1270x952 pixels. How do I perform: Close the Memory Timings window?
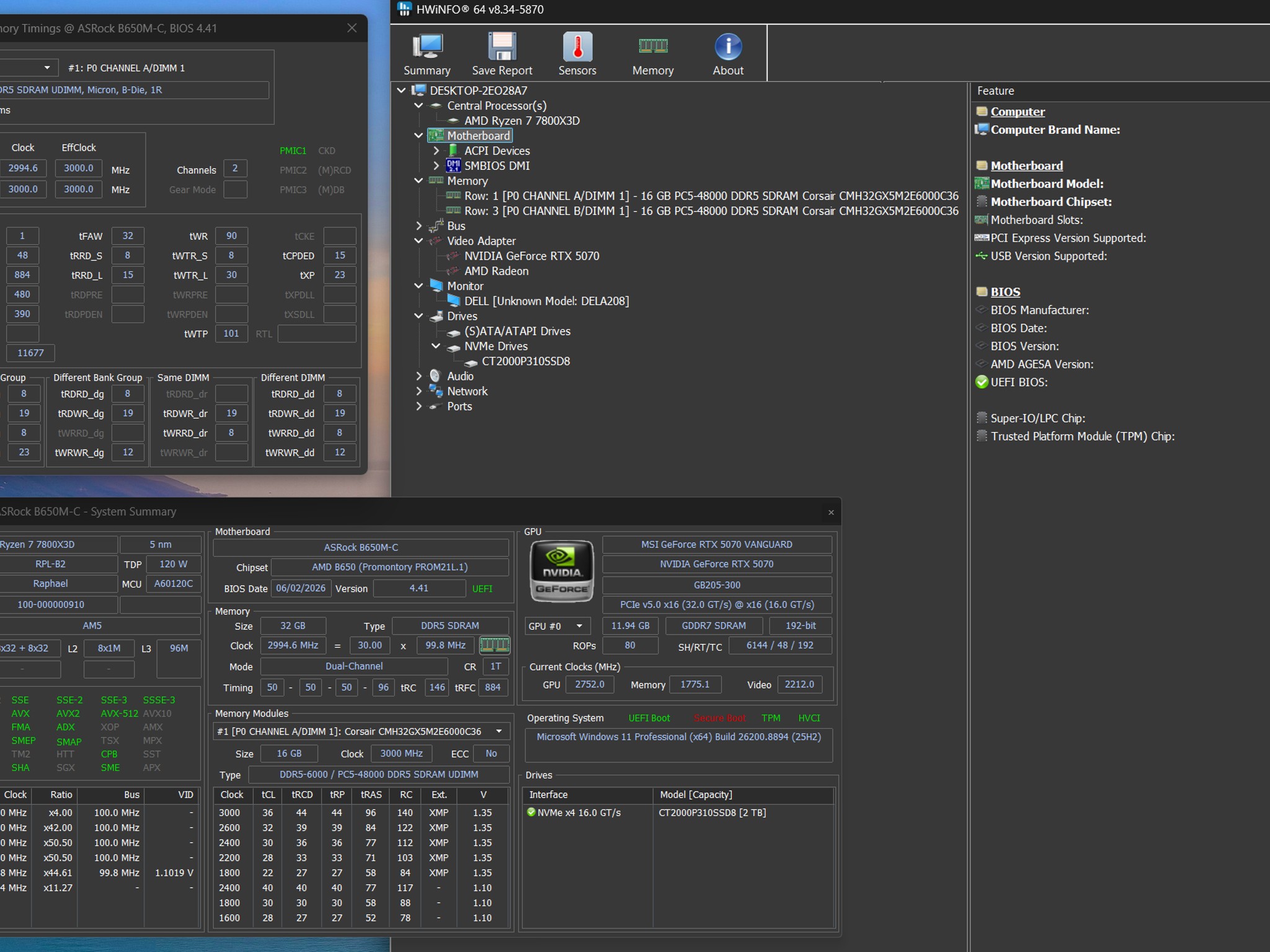[x=352, y=28]
